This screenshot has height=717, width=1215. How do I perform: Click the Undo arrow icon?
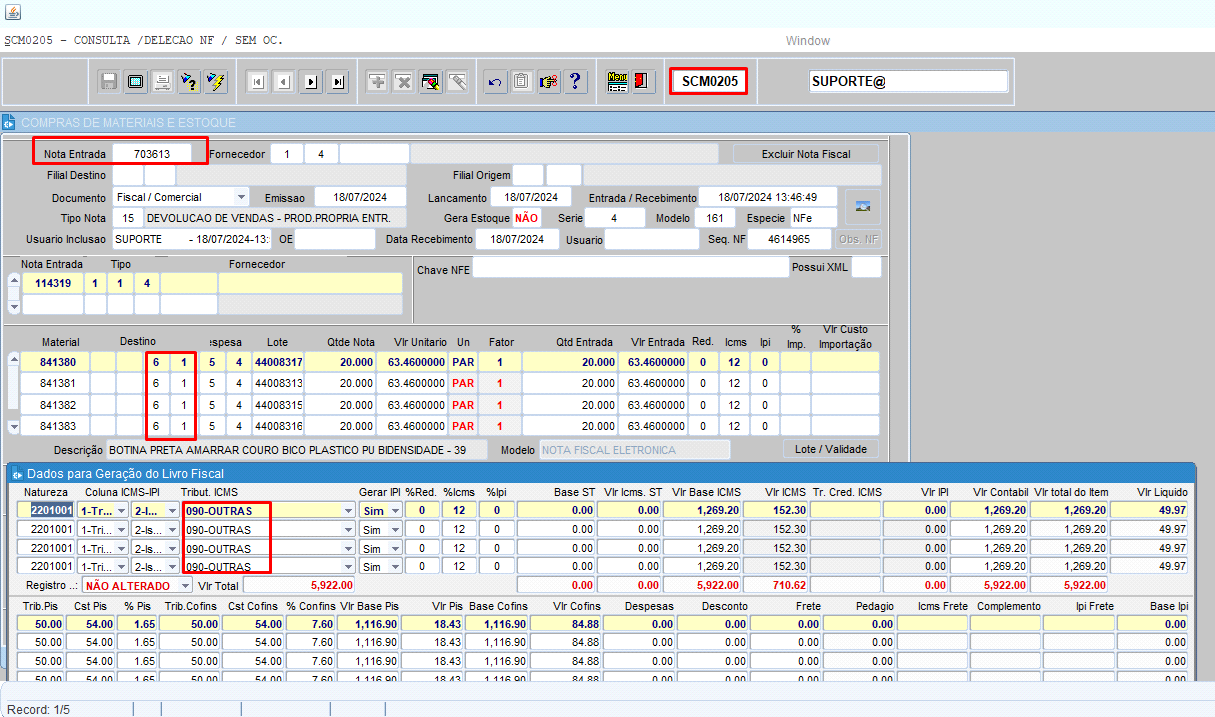[x=494, y=82]
